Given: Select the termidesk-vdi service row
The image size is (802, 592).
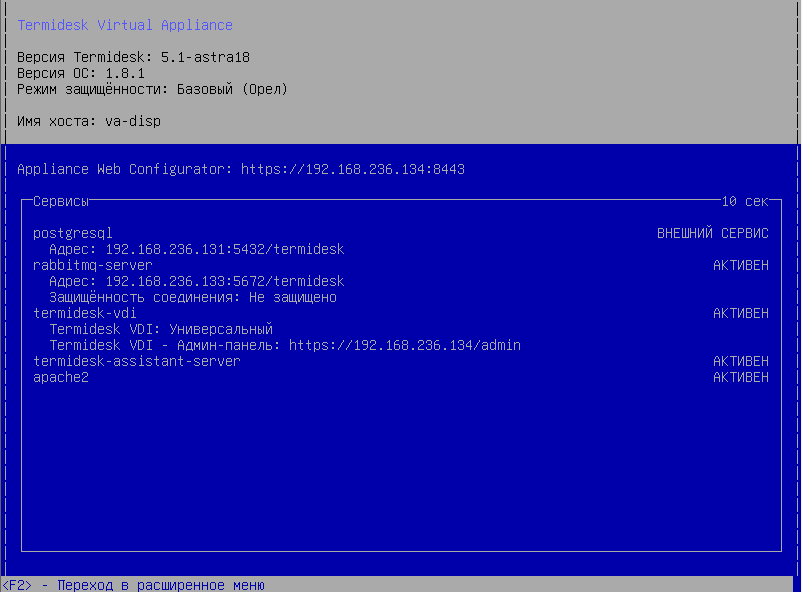Looking at the screenshot, I should [400, 313].
